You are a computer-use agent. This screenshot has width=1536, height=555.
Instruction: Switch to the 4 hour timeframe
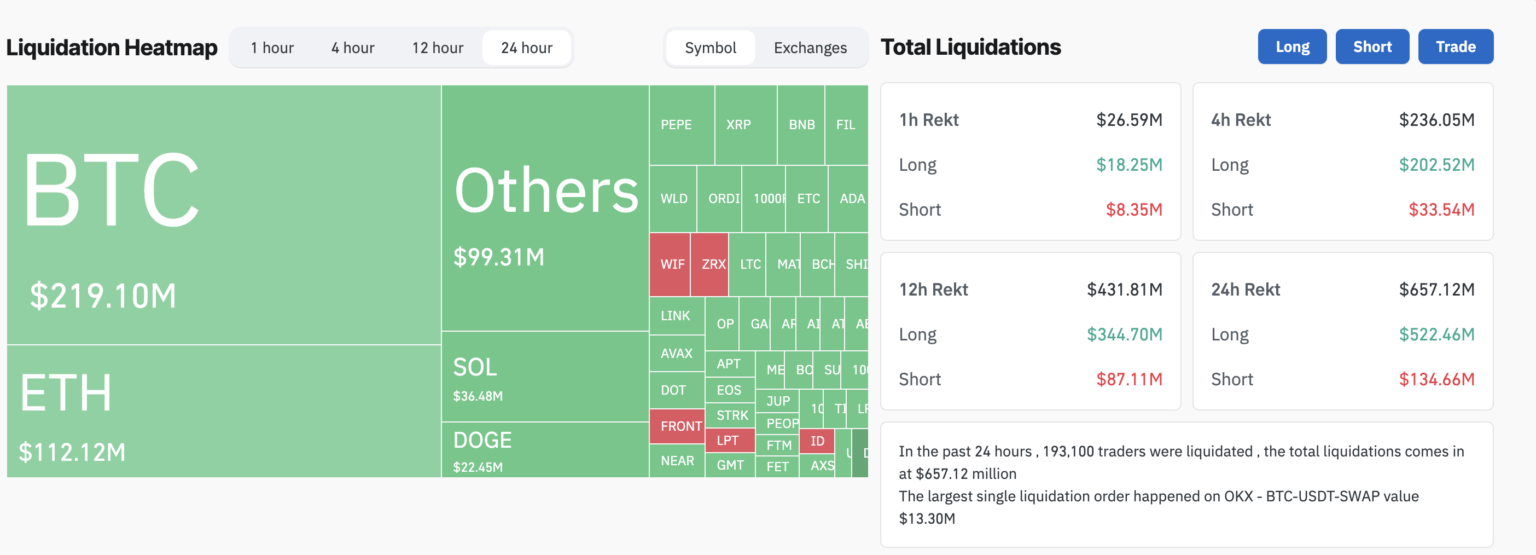point(353,48)
